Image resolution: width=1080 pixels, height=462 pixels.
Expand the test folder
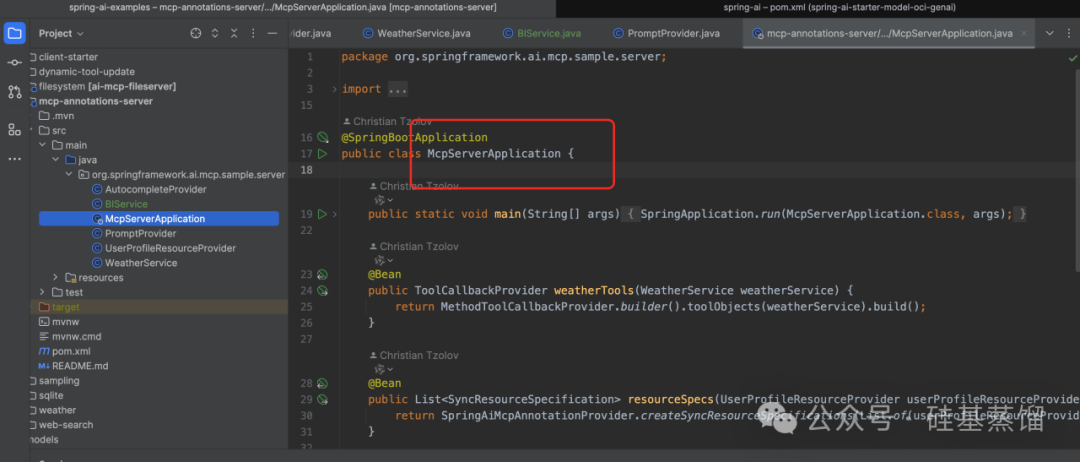43,293
